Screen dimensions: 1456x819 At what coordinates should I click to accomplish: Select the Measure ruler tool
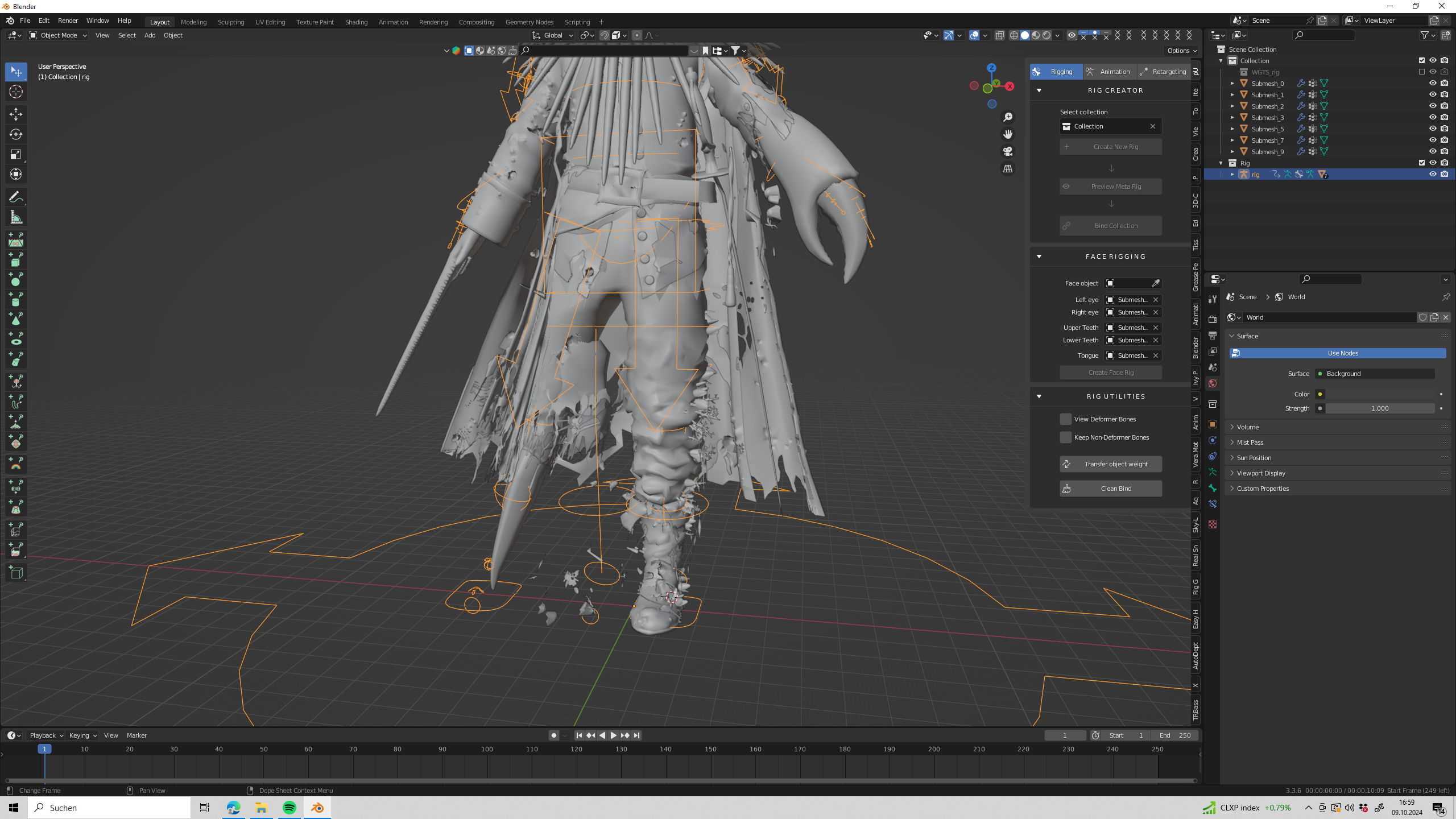click(x=16, y=217)
